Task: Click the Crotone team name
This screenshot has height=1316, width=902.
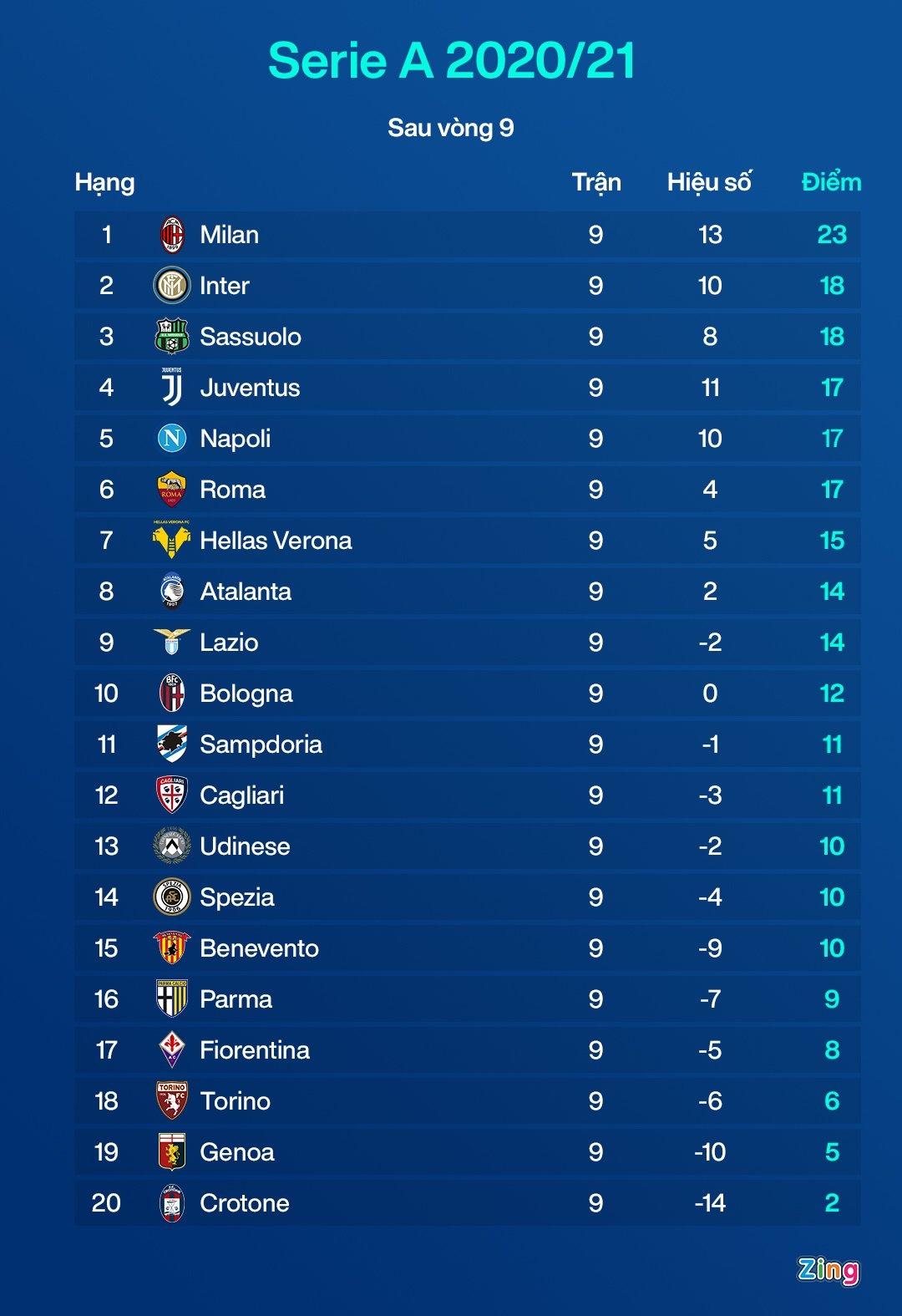Action: pyautogui.click(x=245, y=1203)
